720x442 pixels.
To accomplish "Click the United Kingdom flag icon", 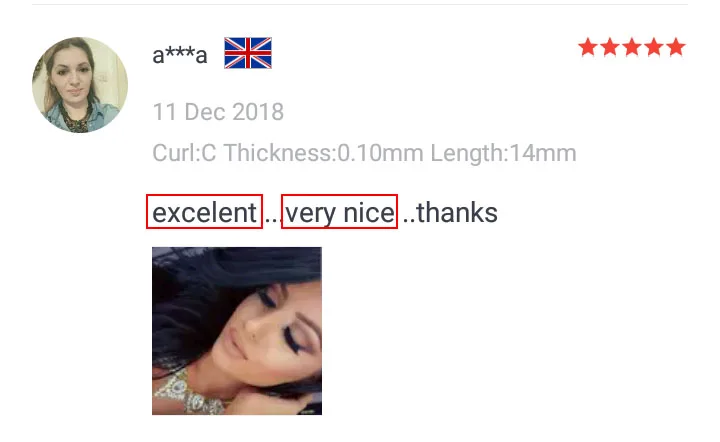I will coord(248,53).
